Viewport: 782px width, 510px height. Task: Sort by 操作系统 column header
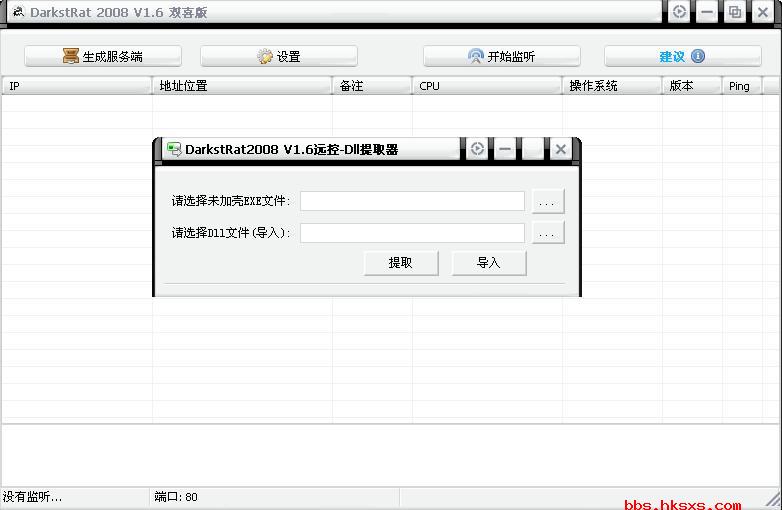pos(612,86)
